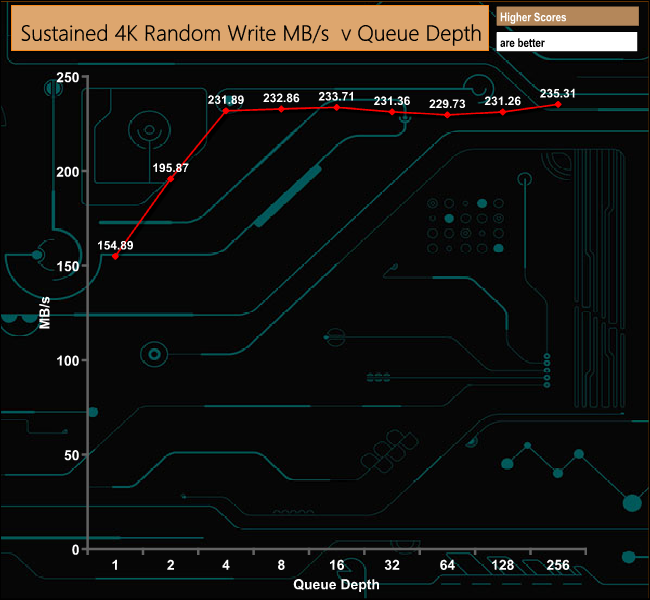The image size is (650, 600).
Task: Click the 195.87 data marker
Action: click(x=170, y=179)
